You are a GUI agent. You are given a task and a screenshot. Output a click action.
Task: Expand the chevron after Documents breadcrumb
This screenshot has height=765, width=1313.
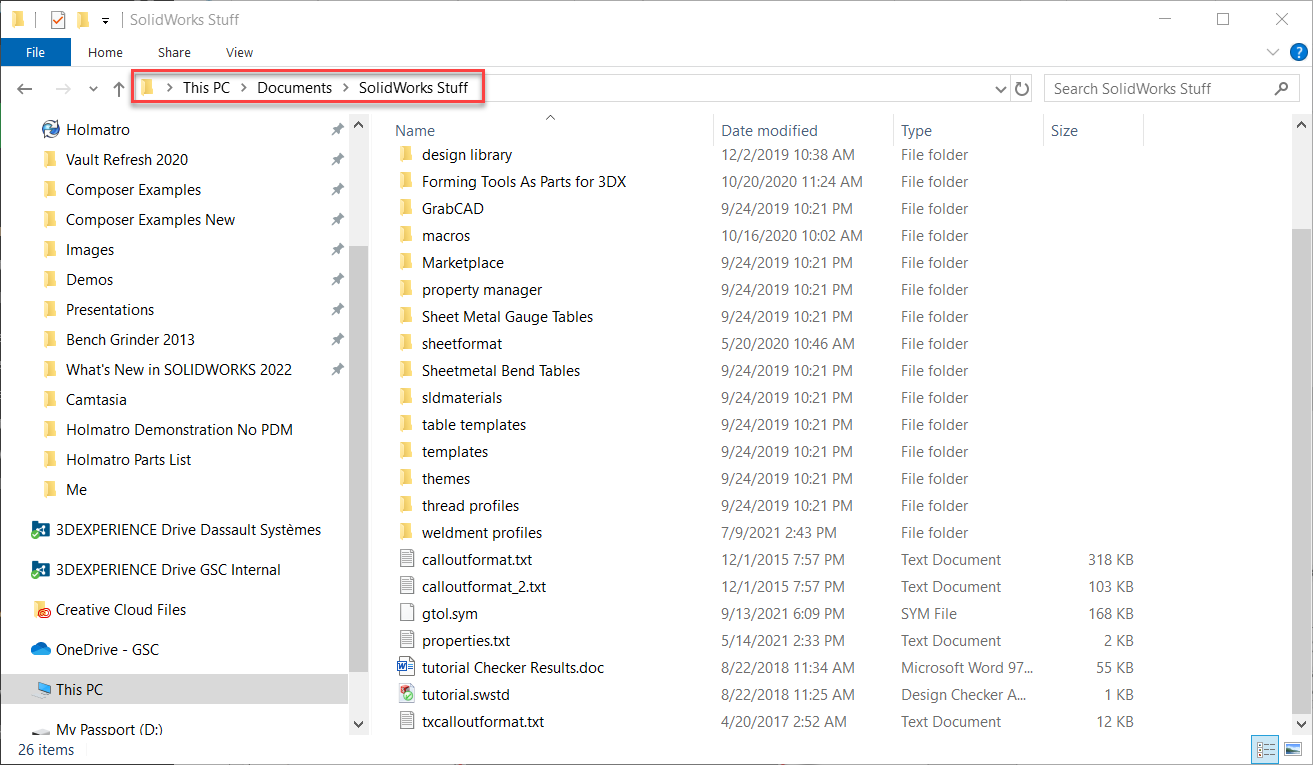(x=345, y=88)
